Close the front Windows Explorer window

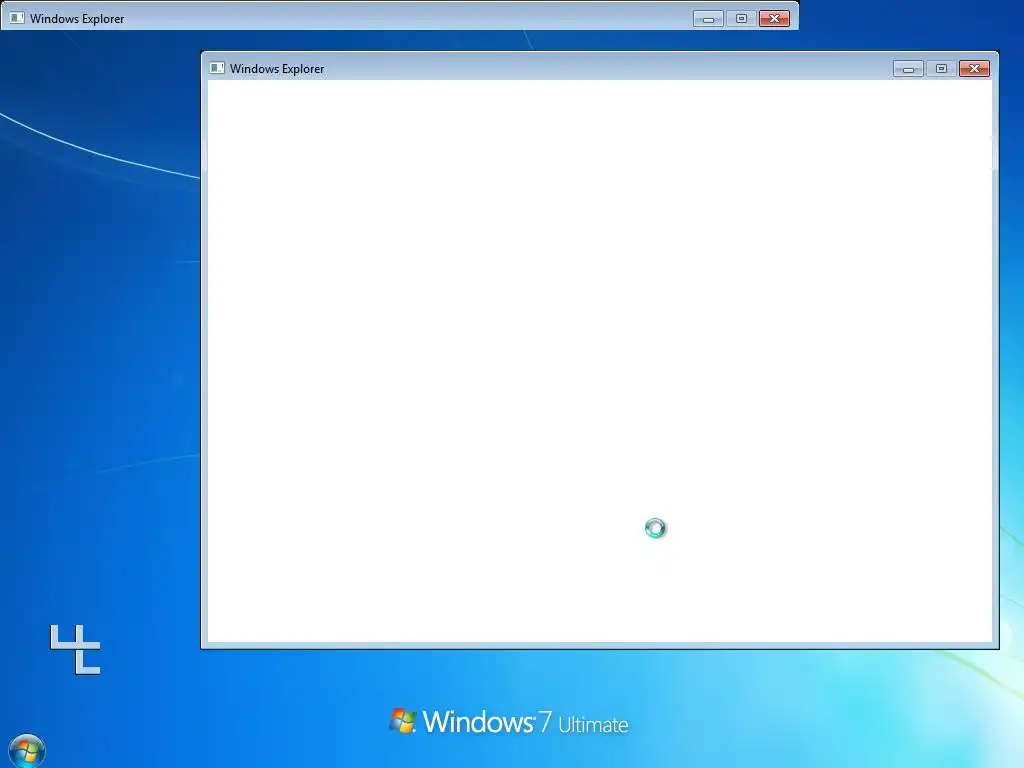click(x=974, y=69)
